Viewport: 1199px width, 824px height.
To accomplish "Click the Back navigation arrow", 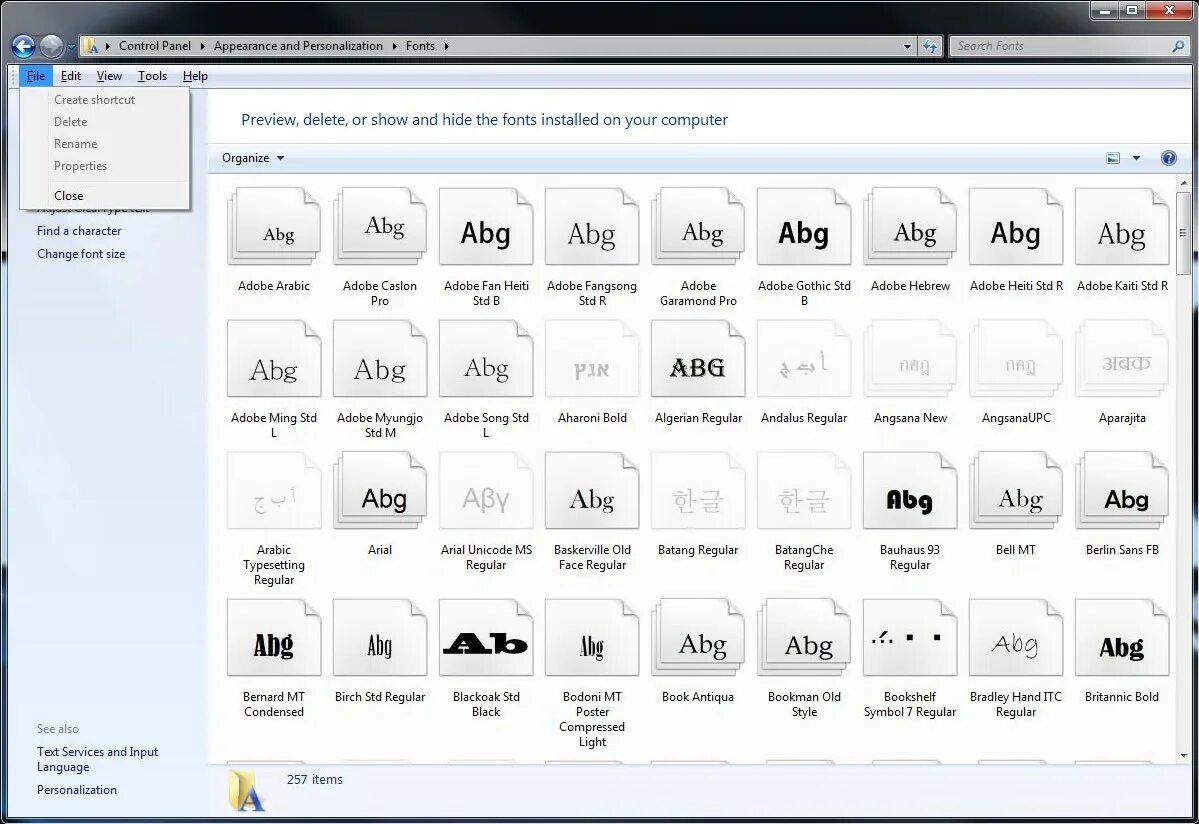I will [x=24, y=47].
